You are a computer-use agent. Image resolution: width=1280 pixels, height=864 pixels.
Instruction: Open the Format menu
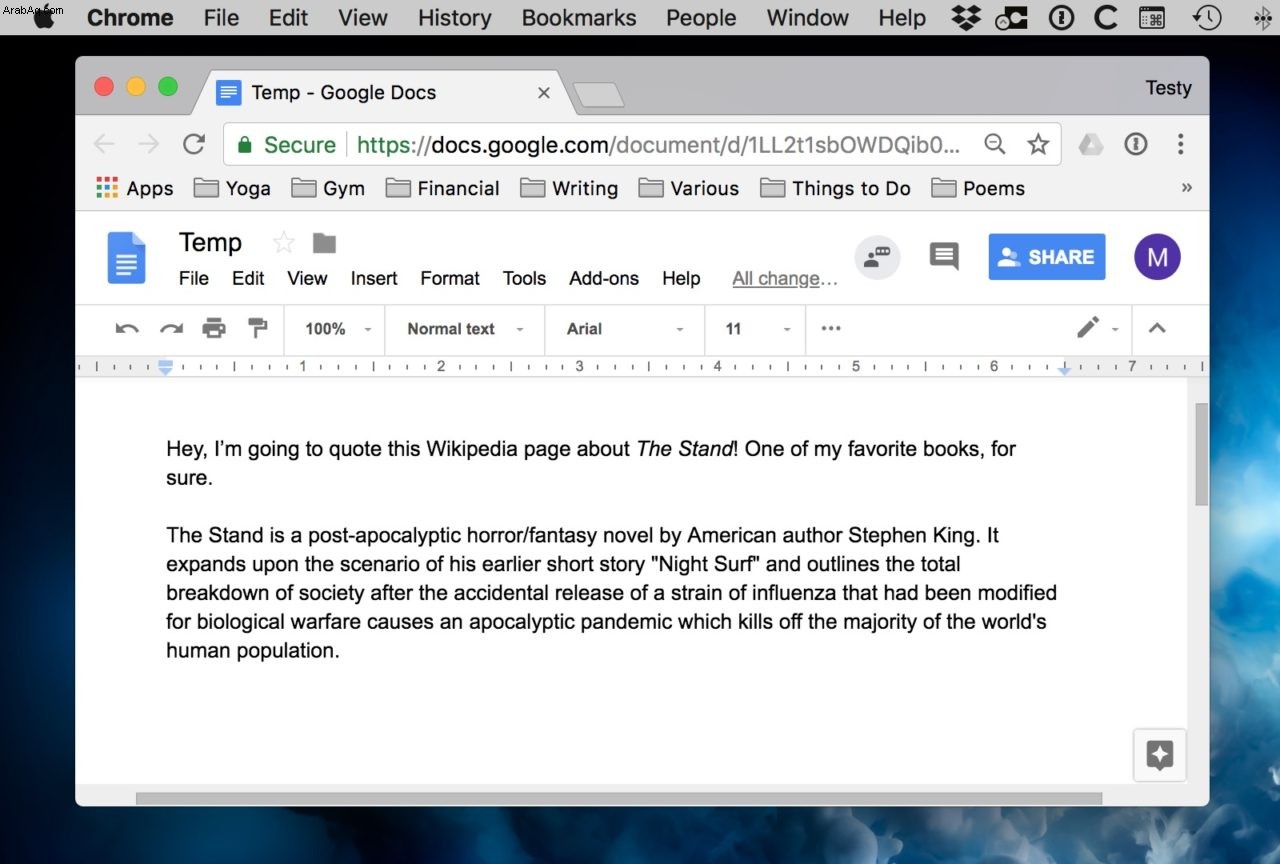point(450,278)
